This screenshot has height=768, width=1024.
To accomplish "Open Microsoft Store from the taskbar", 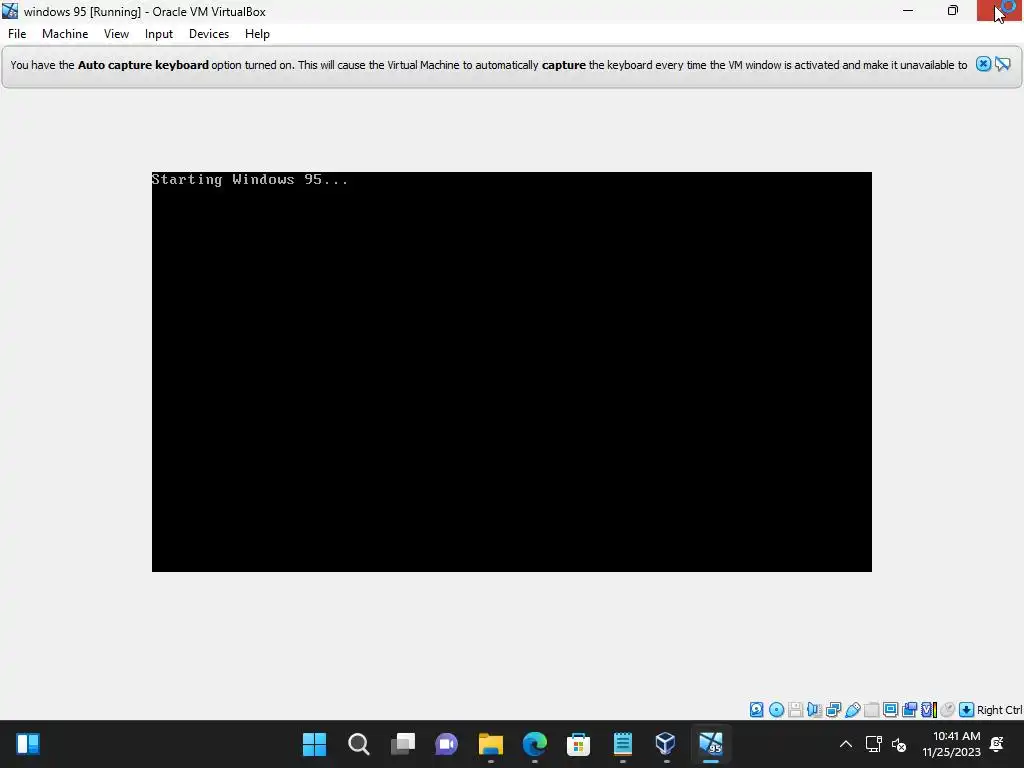I will tap(579, 744).
